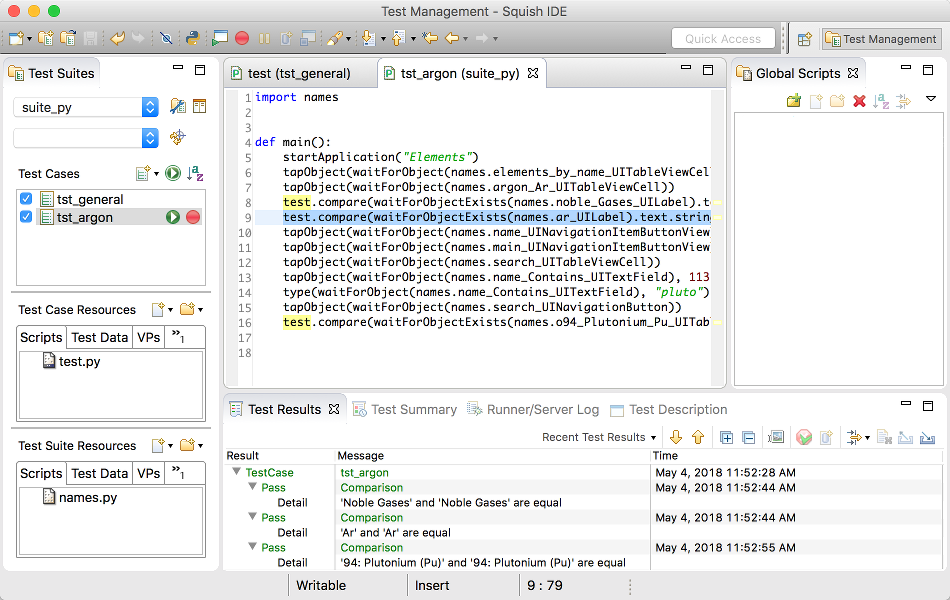The height and width of the screenshot is (600, 950).
Task: Record the tst_argon test case
Action: click(x=193, y=217)
